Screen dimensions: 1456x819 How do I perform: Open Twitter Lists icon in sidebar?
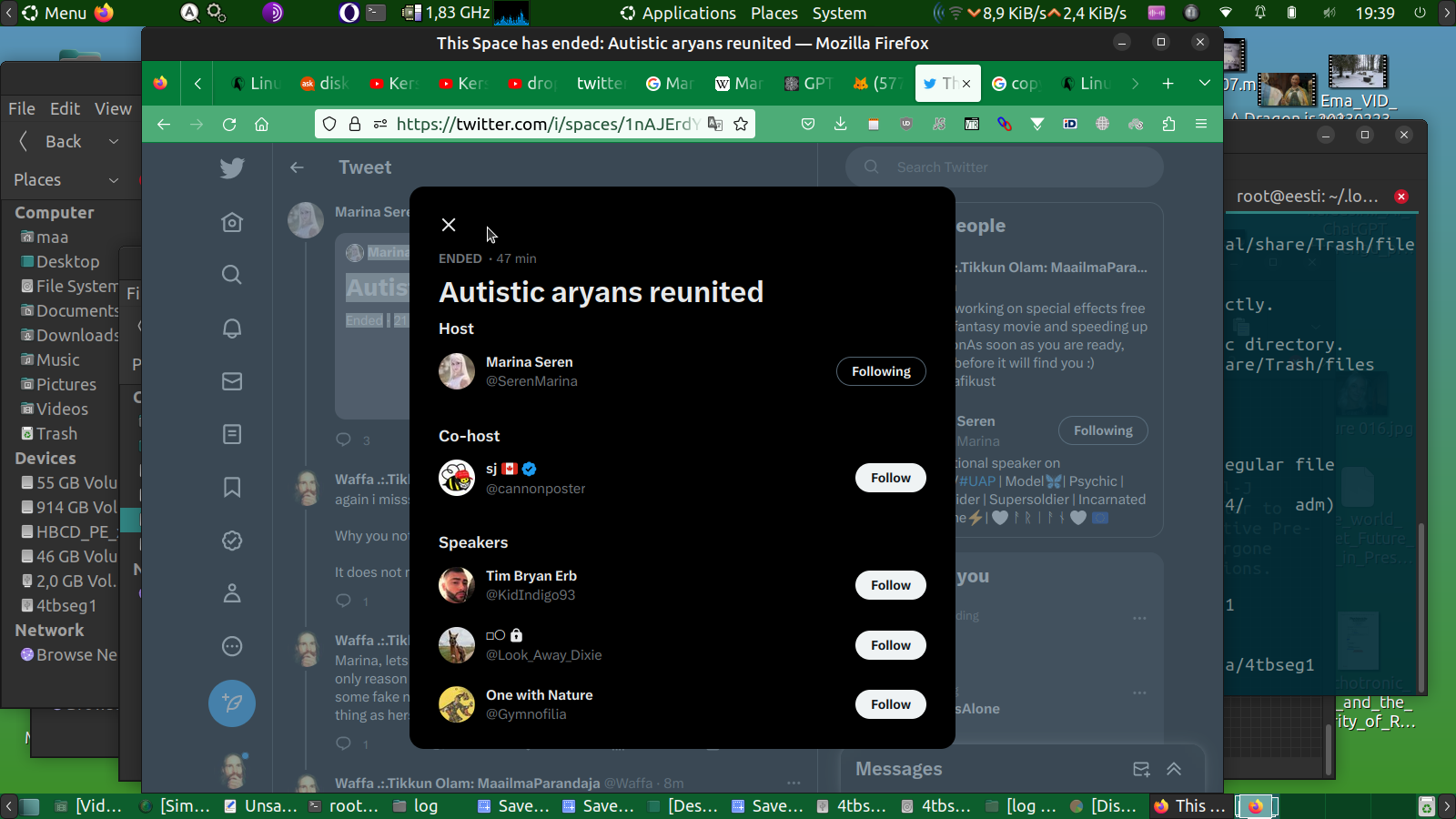232,434
